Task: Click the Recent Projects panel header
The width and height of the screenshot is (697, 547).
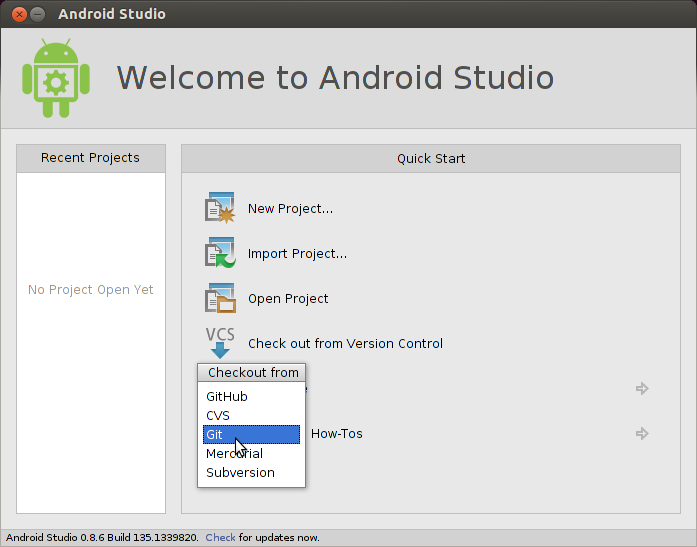Action: 90,158
